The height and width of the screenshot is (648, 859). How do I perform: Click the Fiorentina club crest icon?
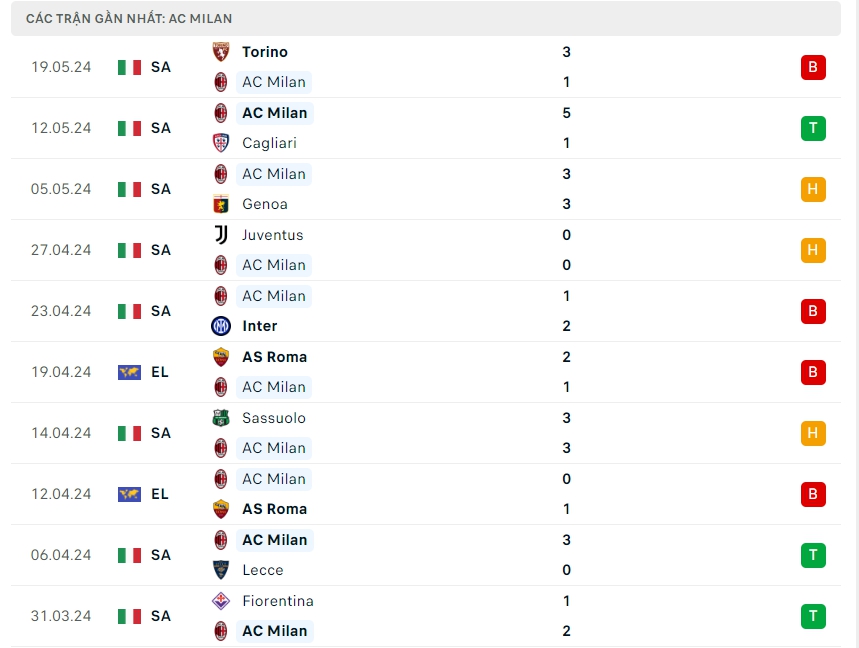(221, 601)
